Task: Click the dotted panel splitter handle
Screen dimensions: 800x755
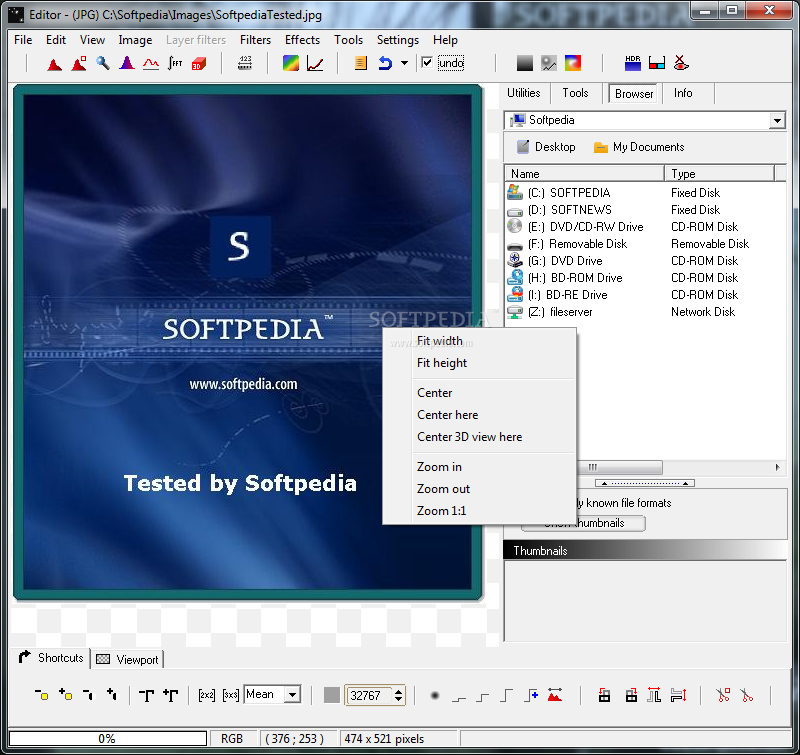Action: [x=645, y=483]
